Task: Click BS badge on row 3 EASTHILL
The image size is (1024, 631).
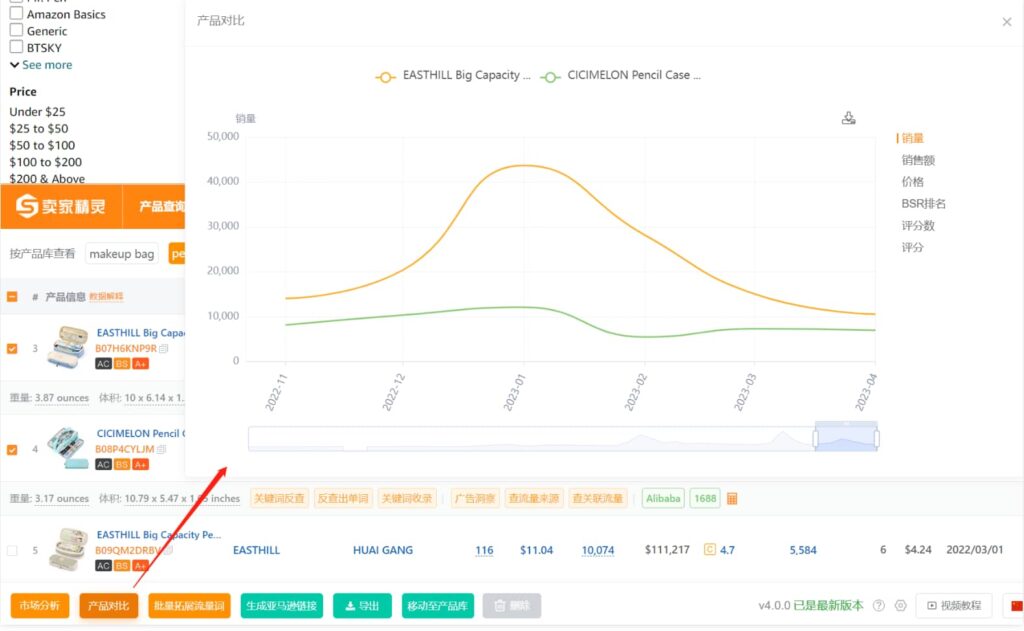Action: 121,363
